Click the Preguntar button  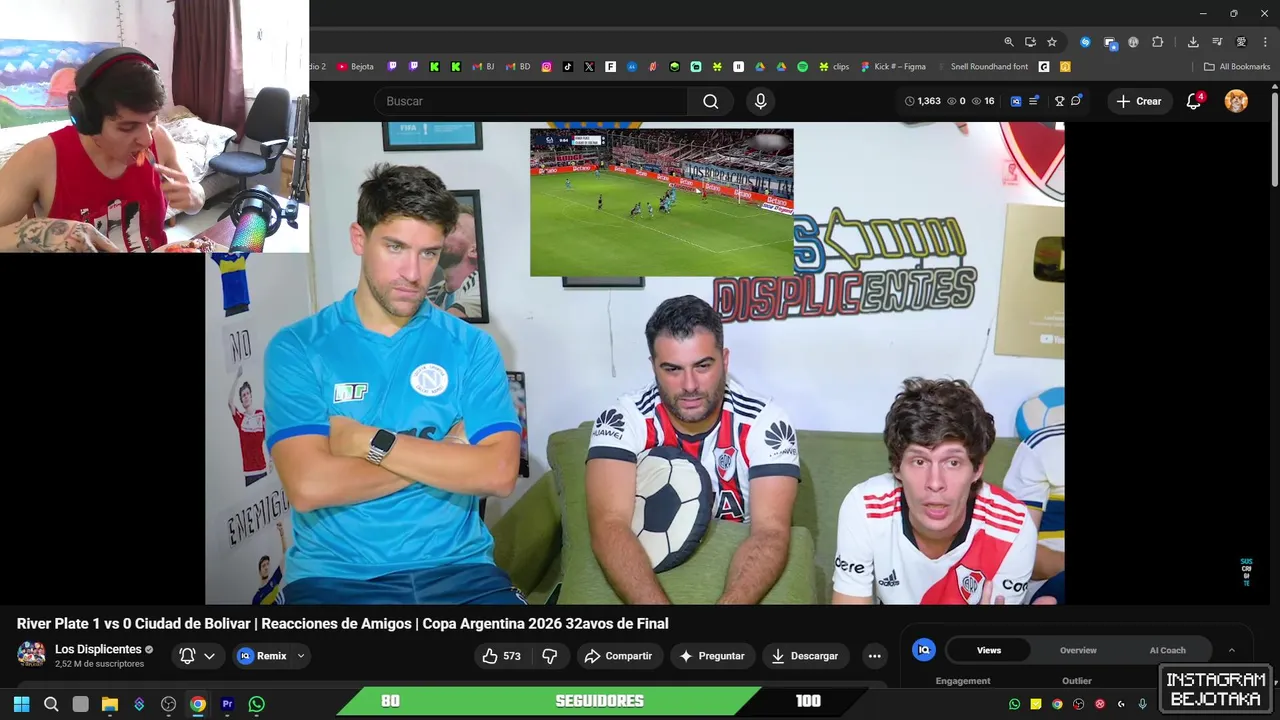712,656
